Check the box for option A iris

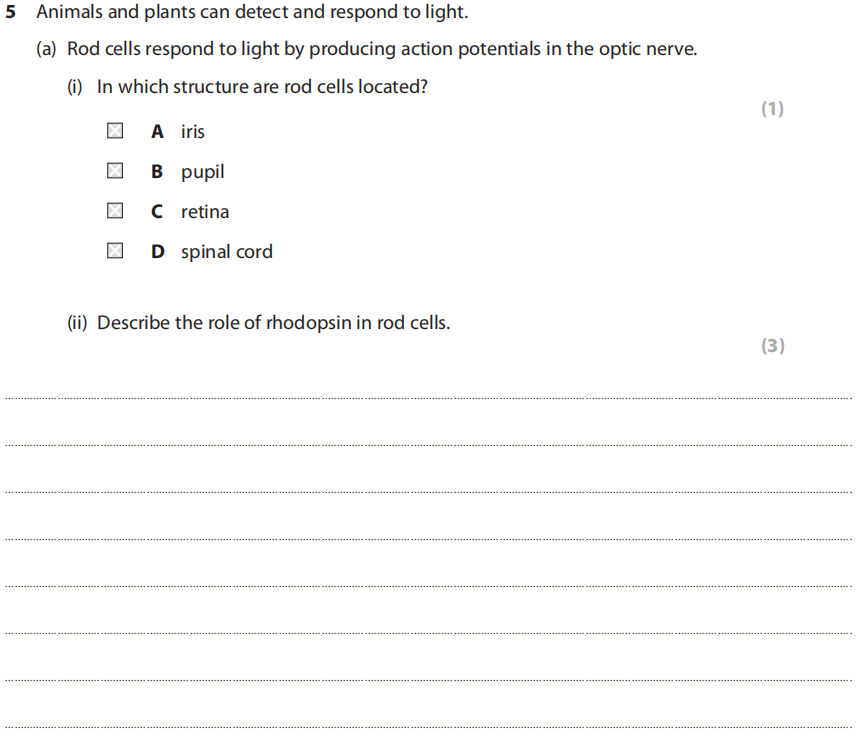[x=115, y=131]
